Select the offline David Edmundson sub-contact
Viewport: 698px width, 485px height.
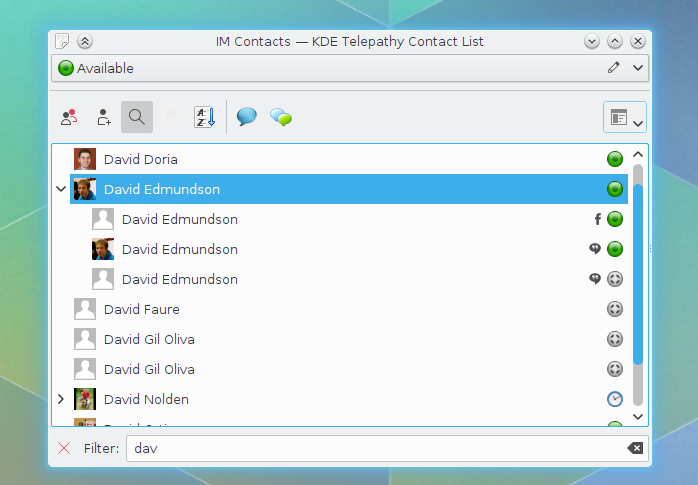click(x=358, y=279)
